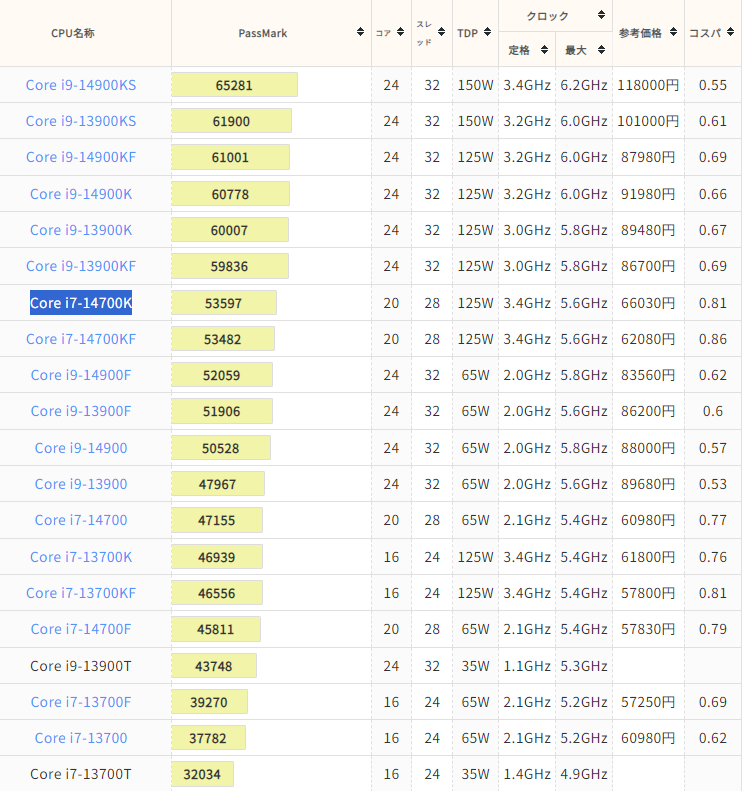Sort by コア column arrows

(401, 32)
